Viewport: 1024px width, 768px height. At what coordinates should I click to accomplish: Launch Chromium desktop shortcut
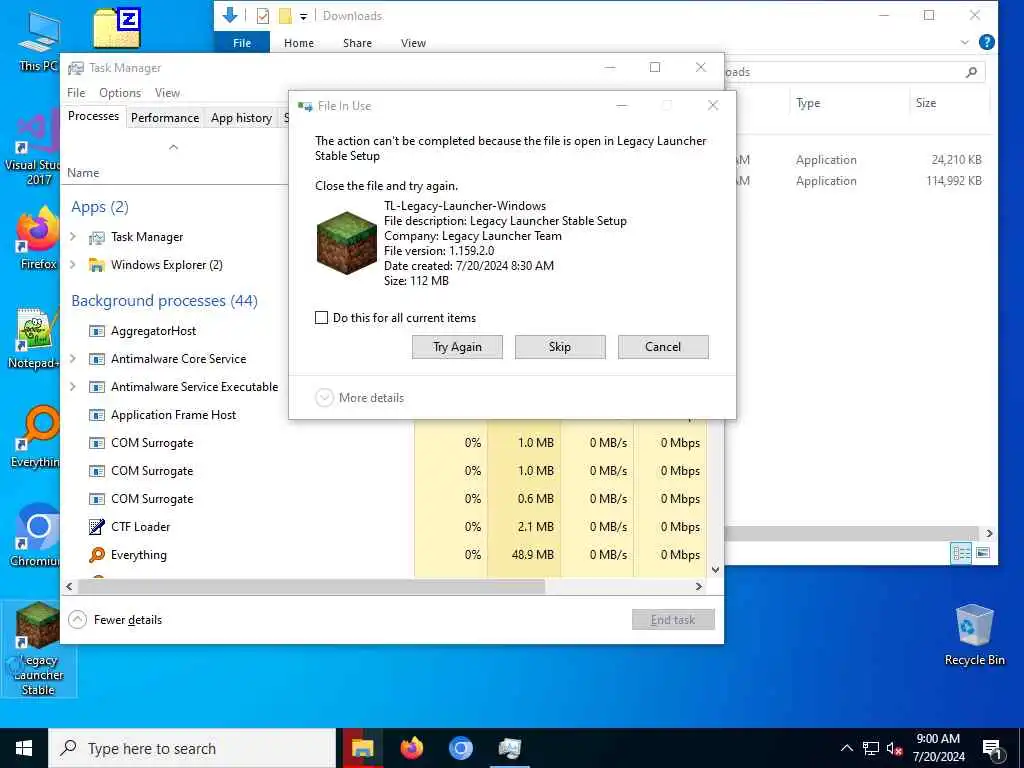35,534
